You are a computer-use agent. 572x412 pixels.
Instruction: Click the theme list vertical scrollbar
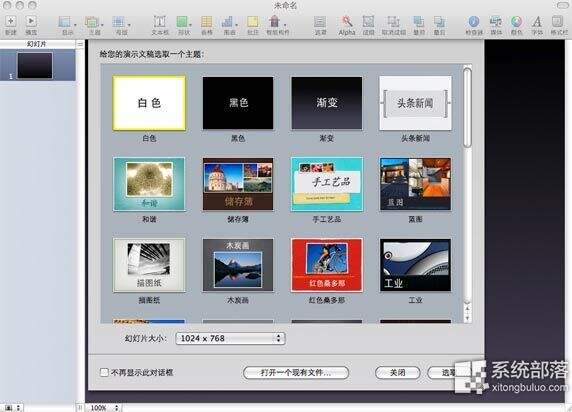point(467,193)
